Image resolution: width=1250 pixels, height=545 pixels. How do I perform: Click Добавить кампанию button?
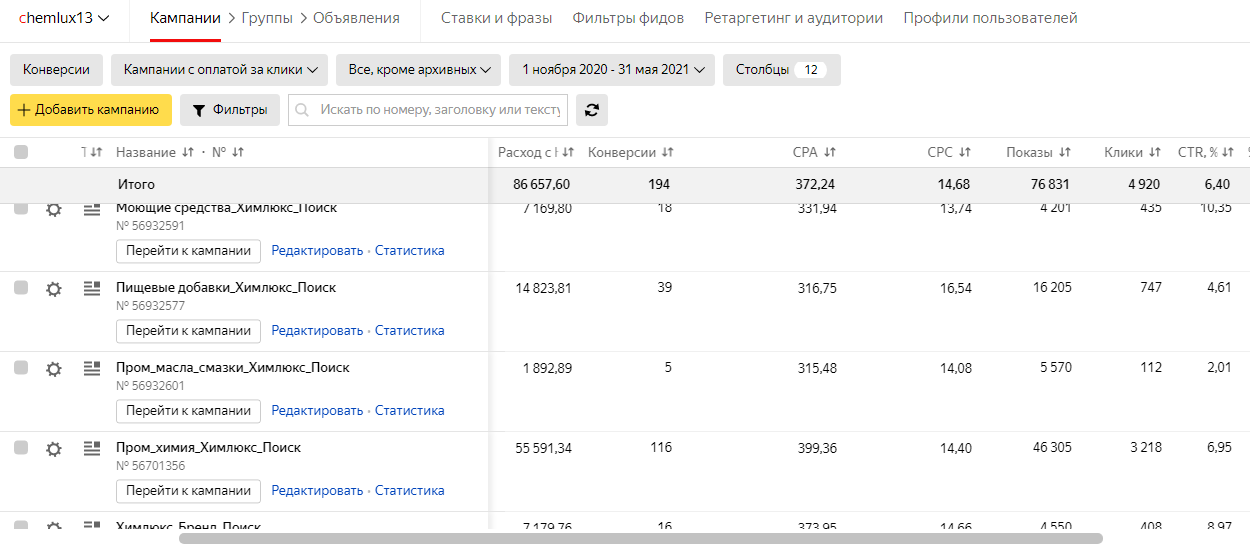pyautogui.click(x=91, y=110)
